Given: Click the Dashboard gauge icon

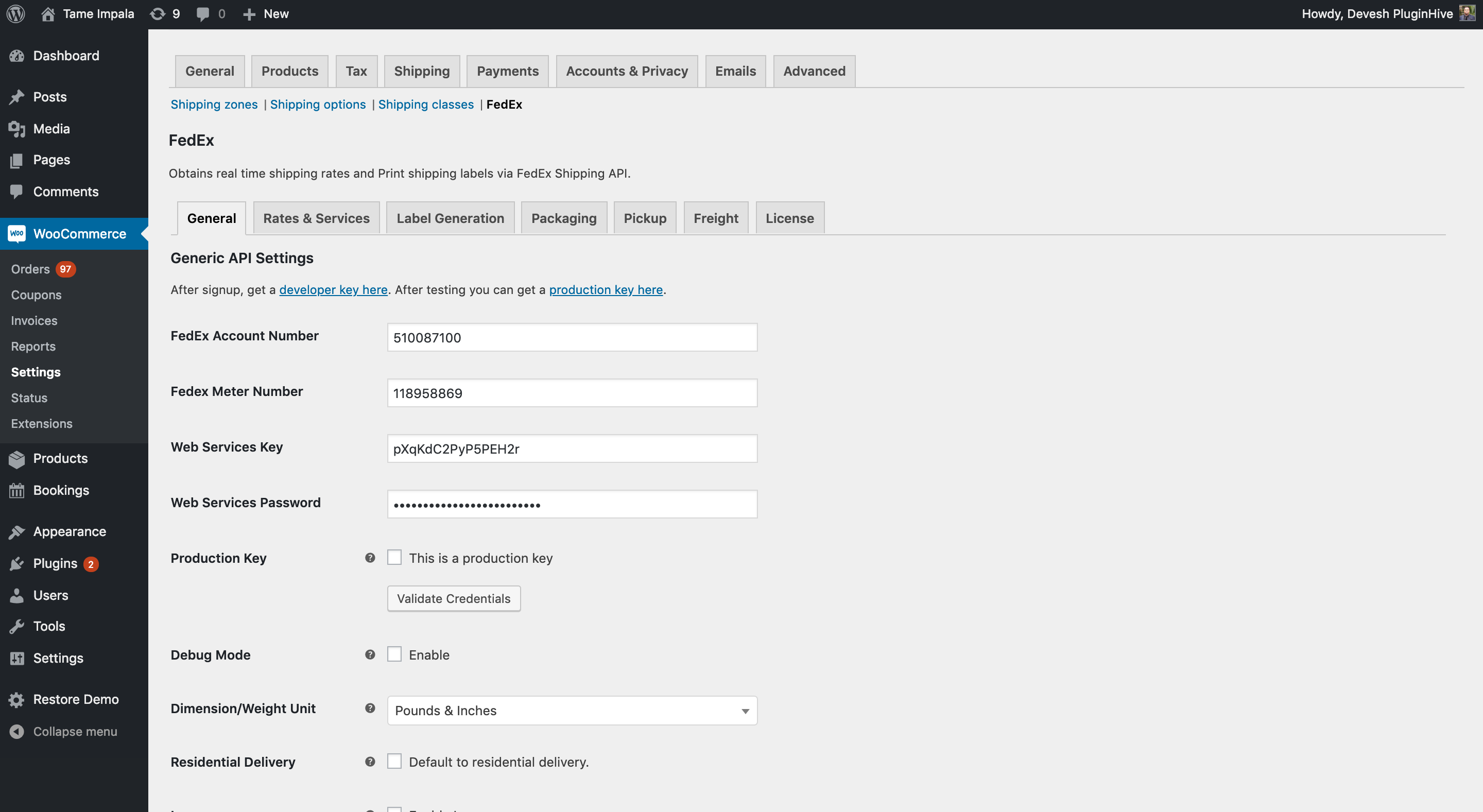Looking at the screenshot, I should (x=16, y=56).
